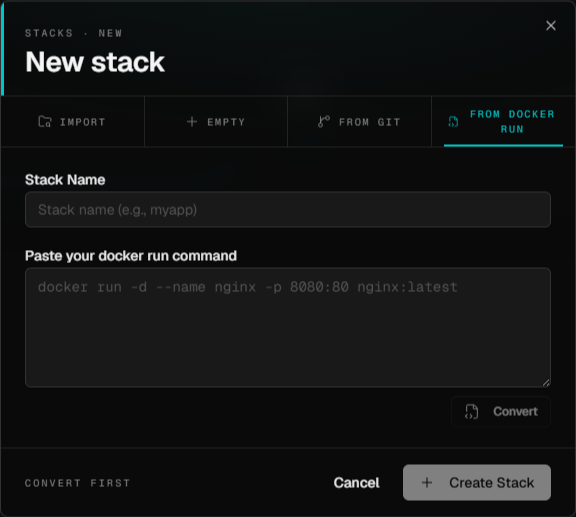This screenshot has width=576, height=517.
Task: Click the Stack Name field label
Action: coord(65,180)
